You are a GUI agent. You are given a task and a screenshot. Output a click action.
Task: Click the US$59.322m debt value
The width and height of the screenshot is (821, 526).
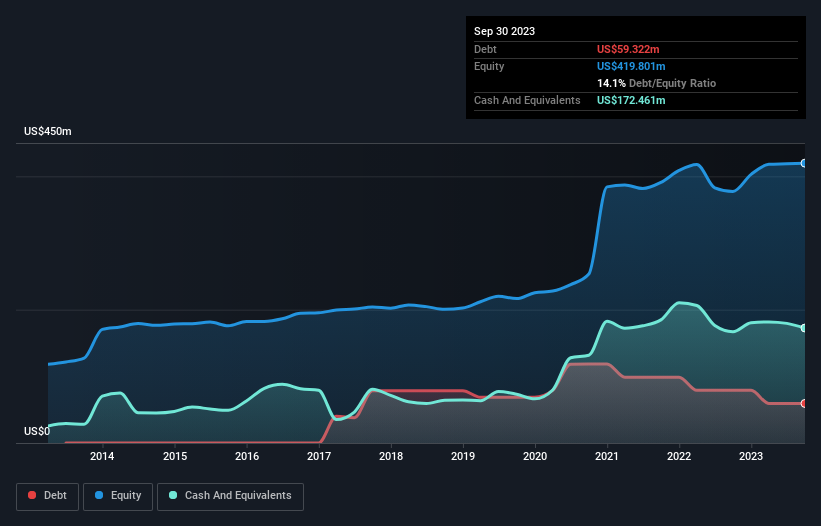pyautogui.click(x=628, y=49)
